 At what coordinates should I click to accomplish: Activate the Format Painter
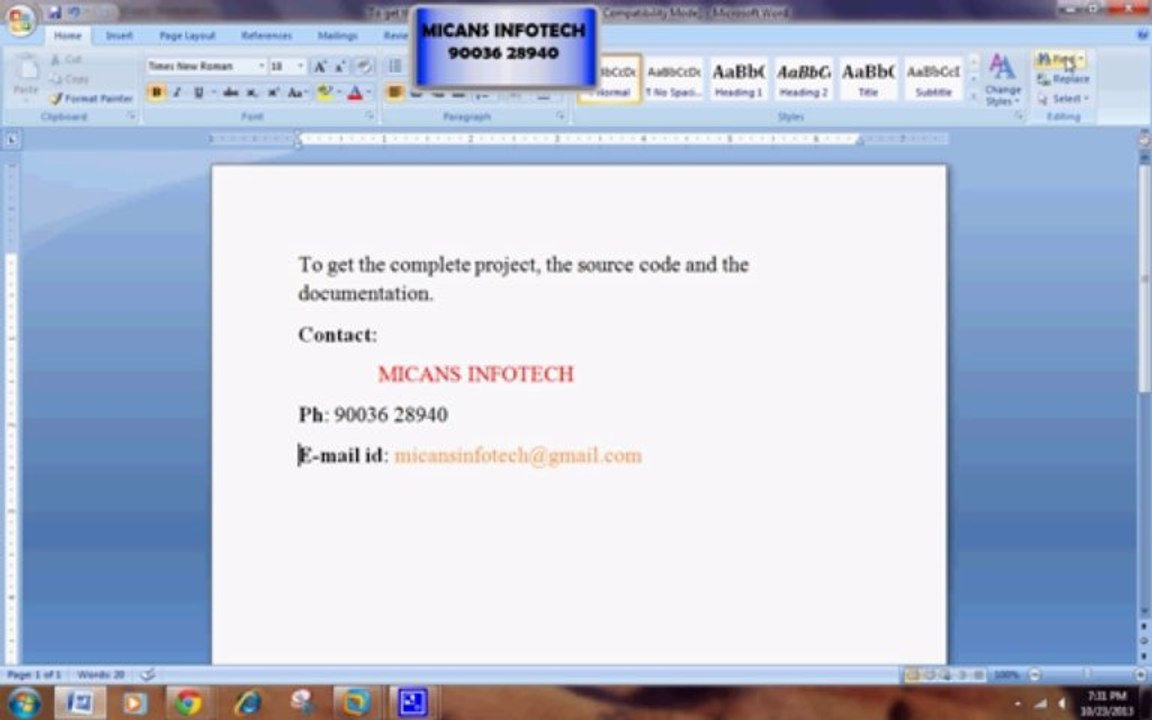[92, 98]
